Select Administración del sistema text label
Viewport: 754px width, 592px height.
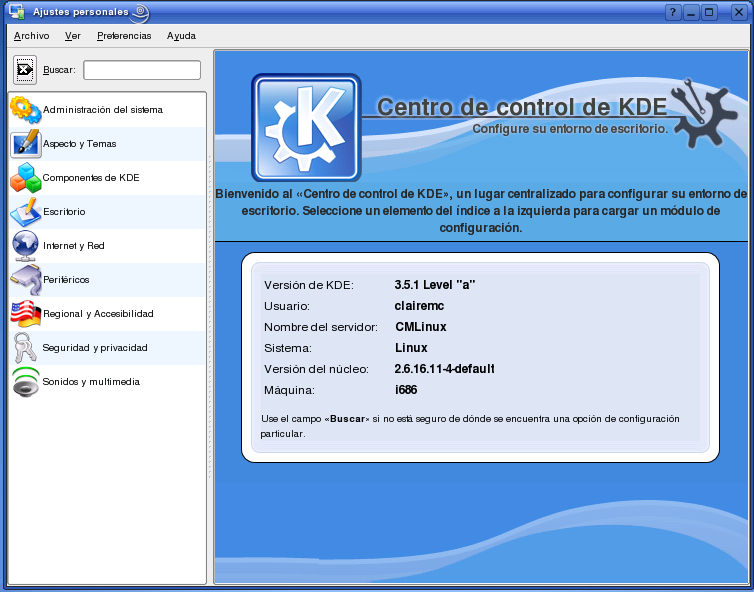click(103, 110)
